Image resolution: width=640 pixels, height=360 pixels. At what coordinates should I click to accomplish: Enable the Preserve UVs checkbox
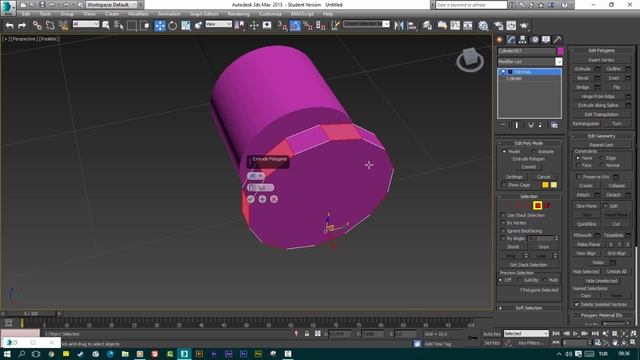[x=579, y=177]
